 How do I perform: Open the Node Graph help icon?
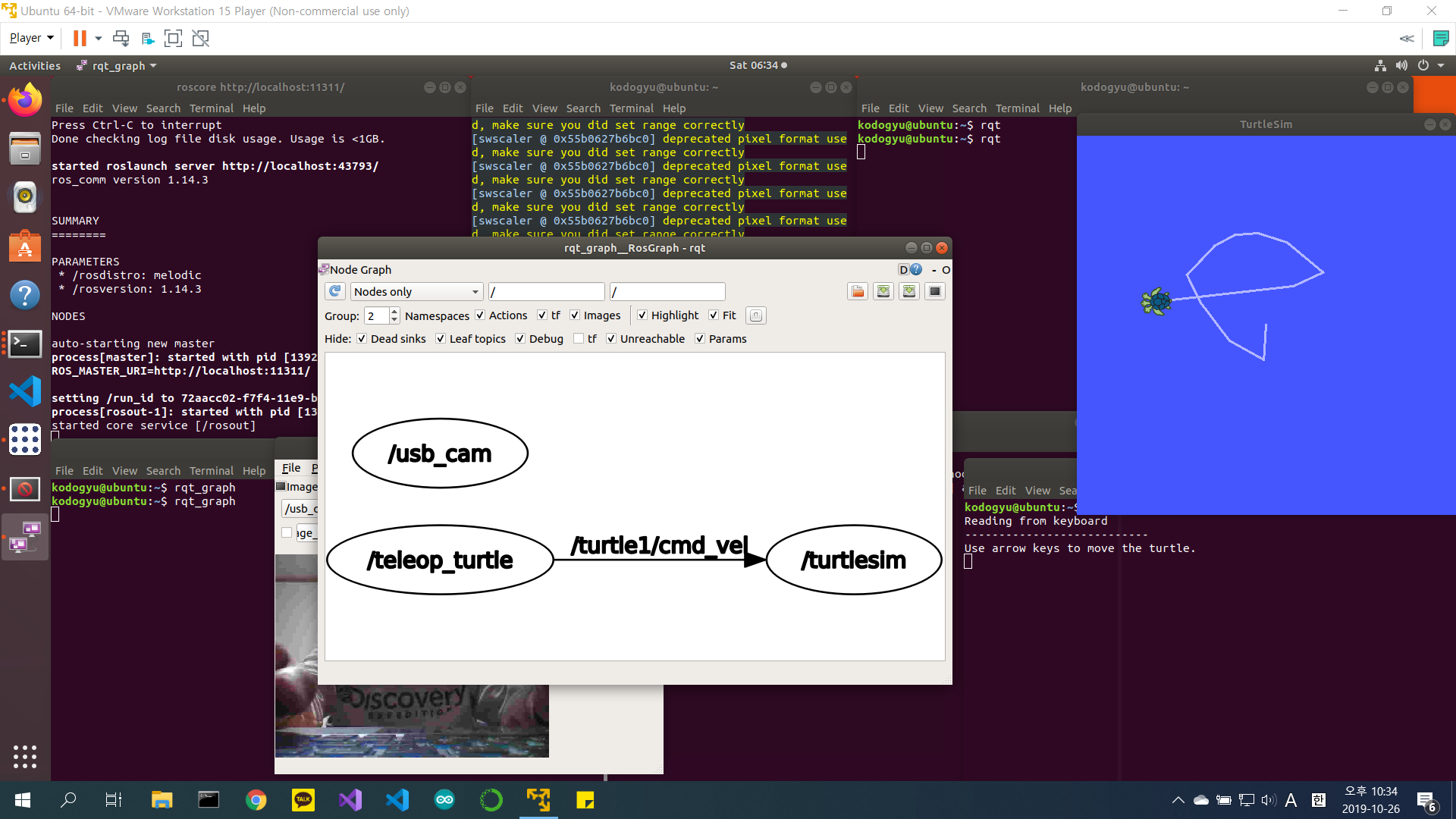click(916, 269)
